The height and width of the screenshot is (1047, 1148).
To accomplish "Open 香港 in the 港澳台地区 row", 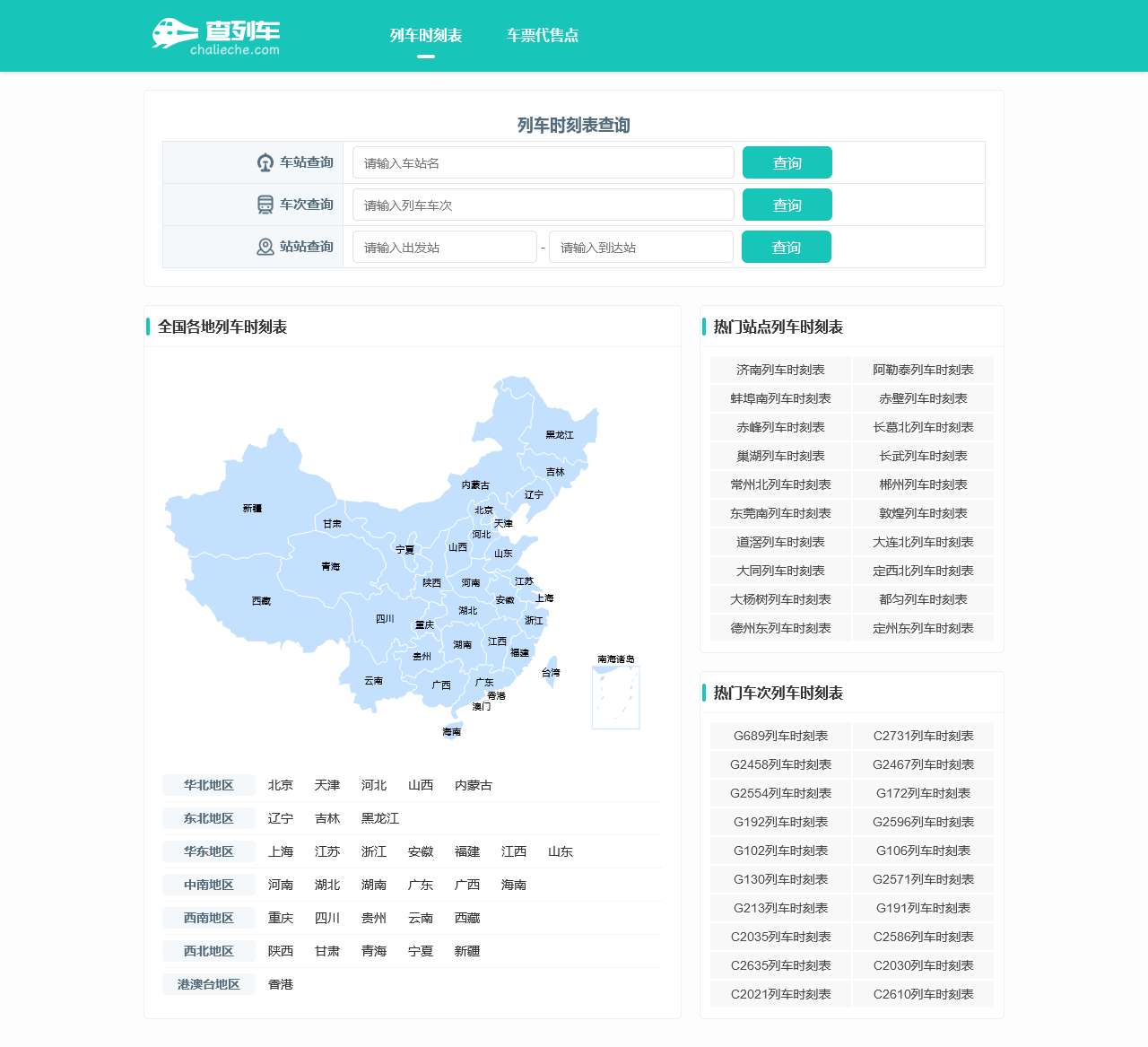I will 281,984.
